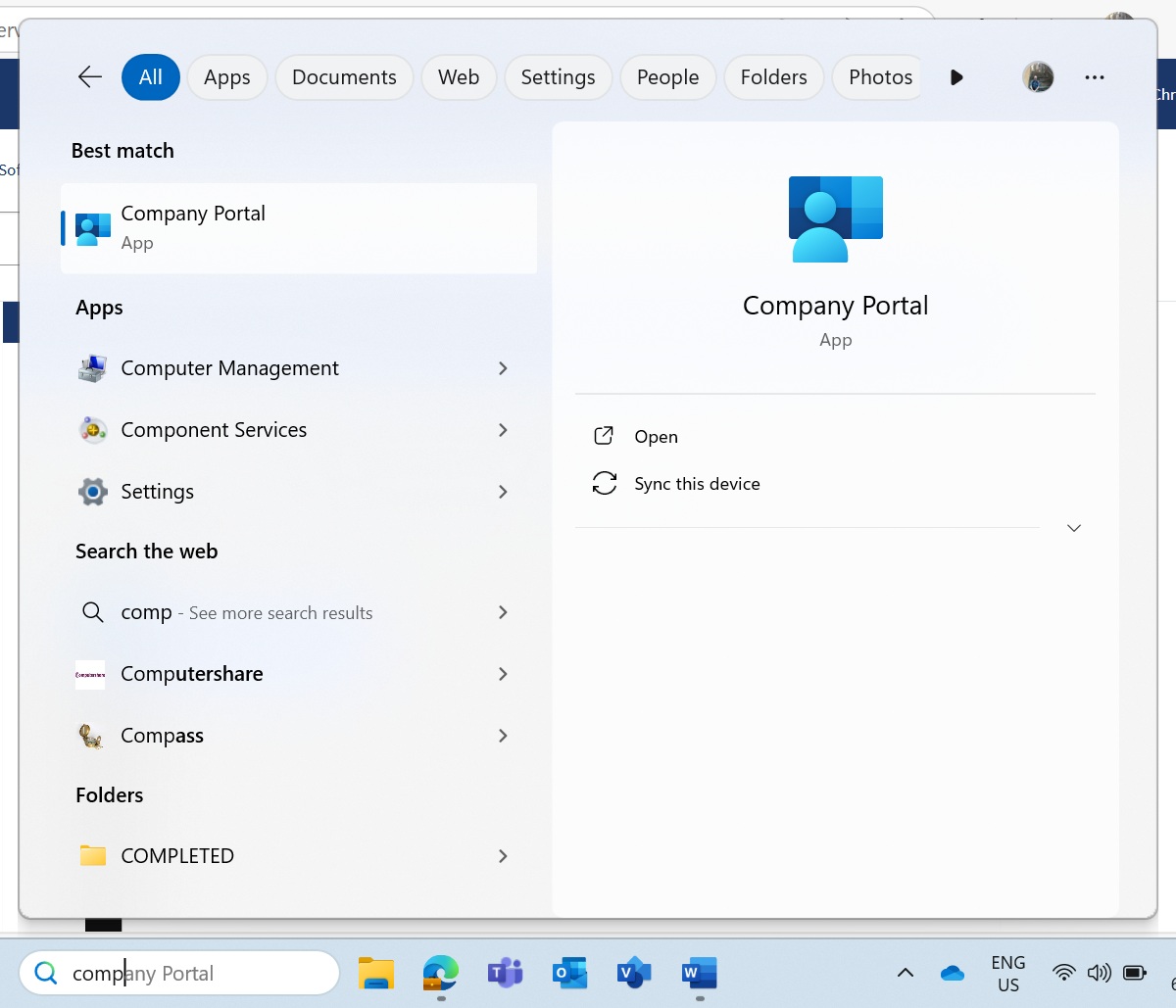Switch to the People filter tab
1176x1008 pixels.
[x=667, y=77]
